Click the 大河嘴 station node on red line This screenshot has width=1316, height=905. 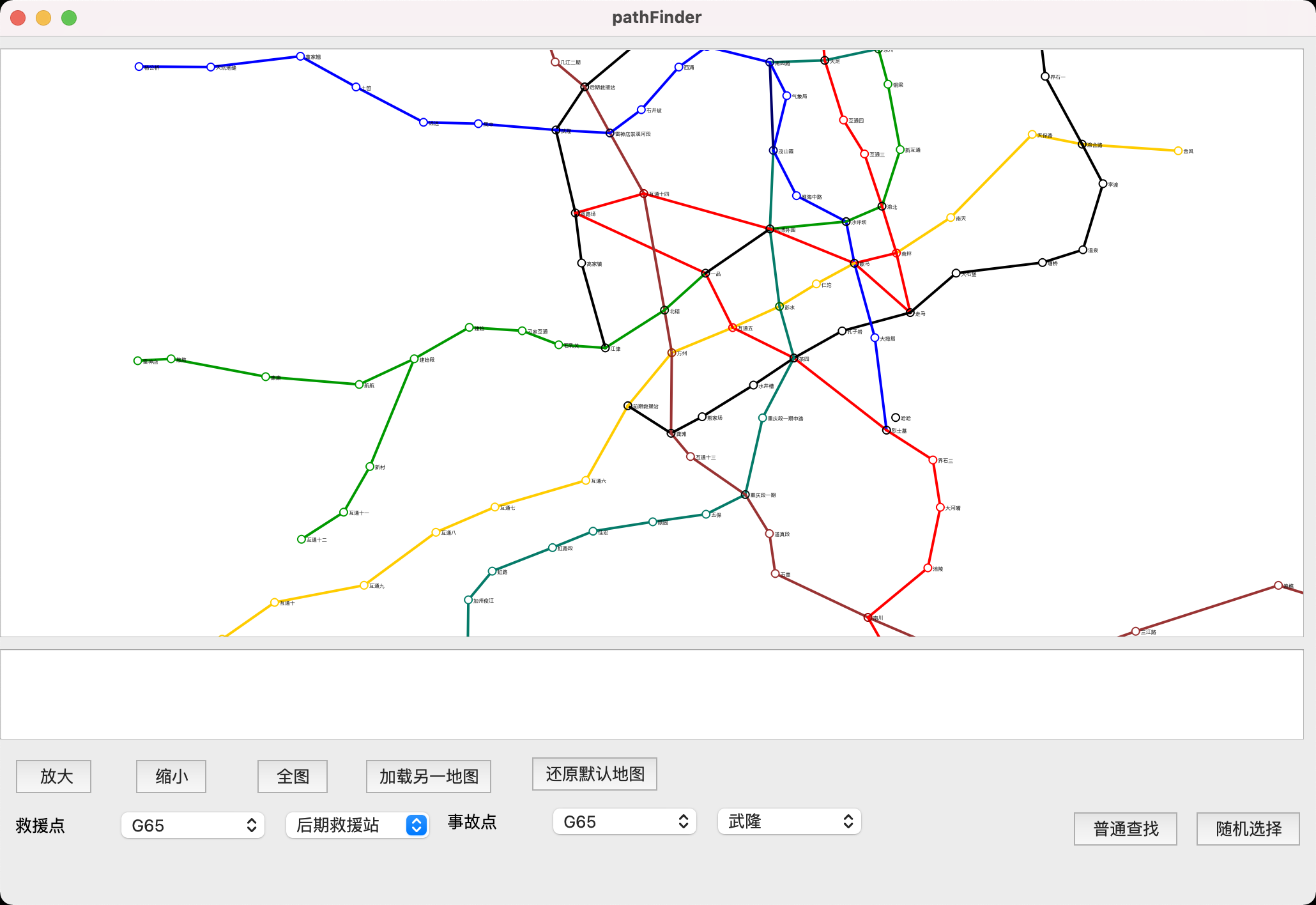tap(940, 507)
